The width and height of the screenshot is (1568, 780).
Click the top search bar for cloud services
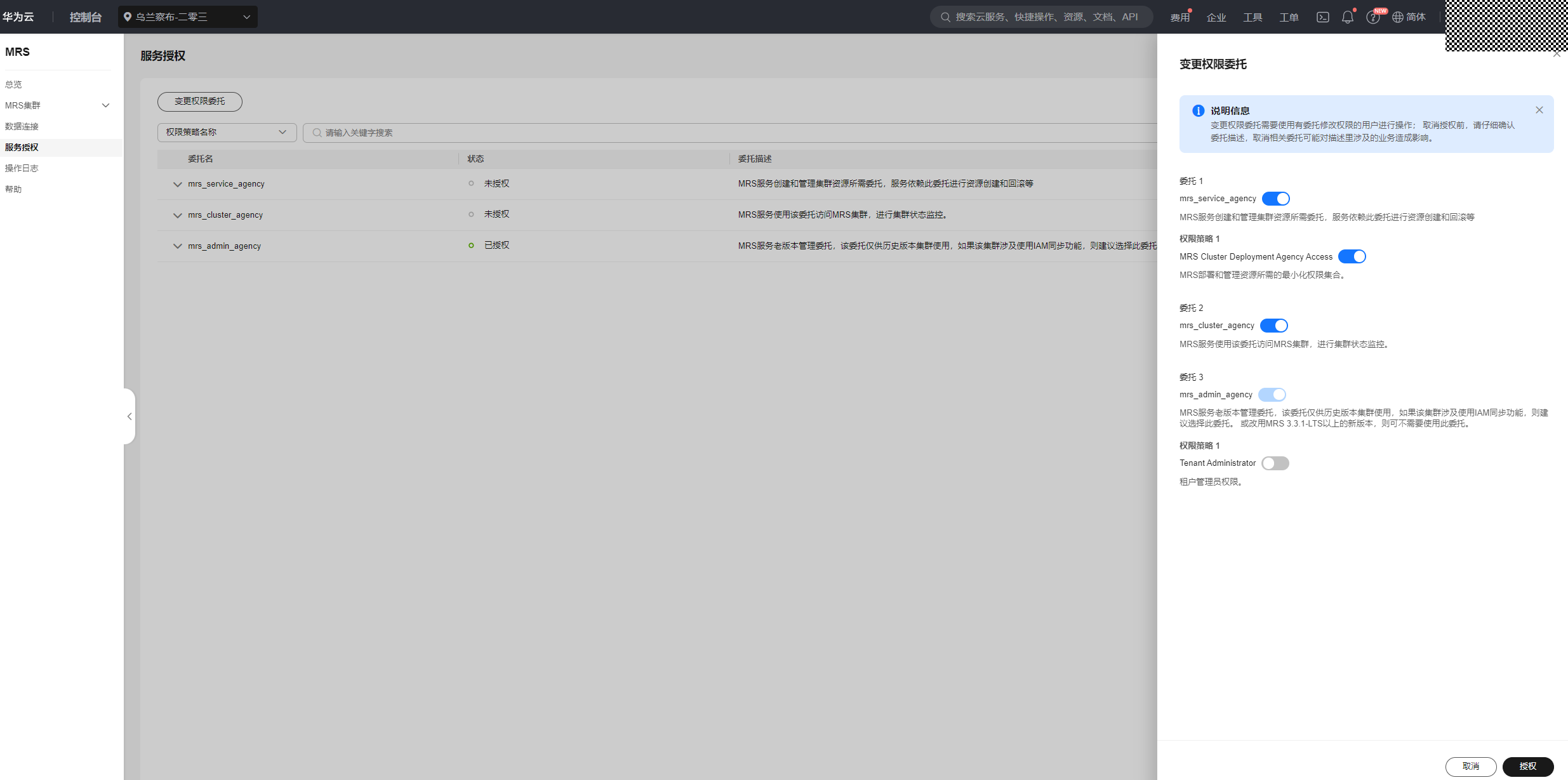click(1041, 17)
